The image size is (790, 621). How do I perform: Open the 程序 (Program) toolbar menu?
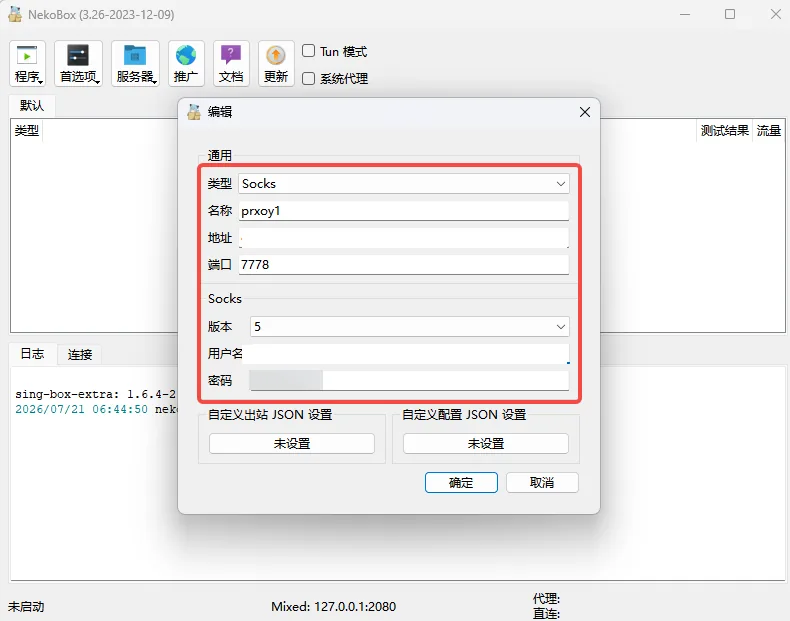tap(28, 63)
